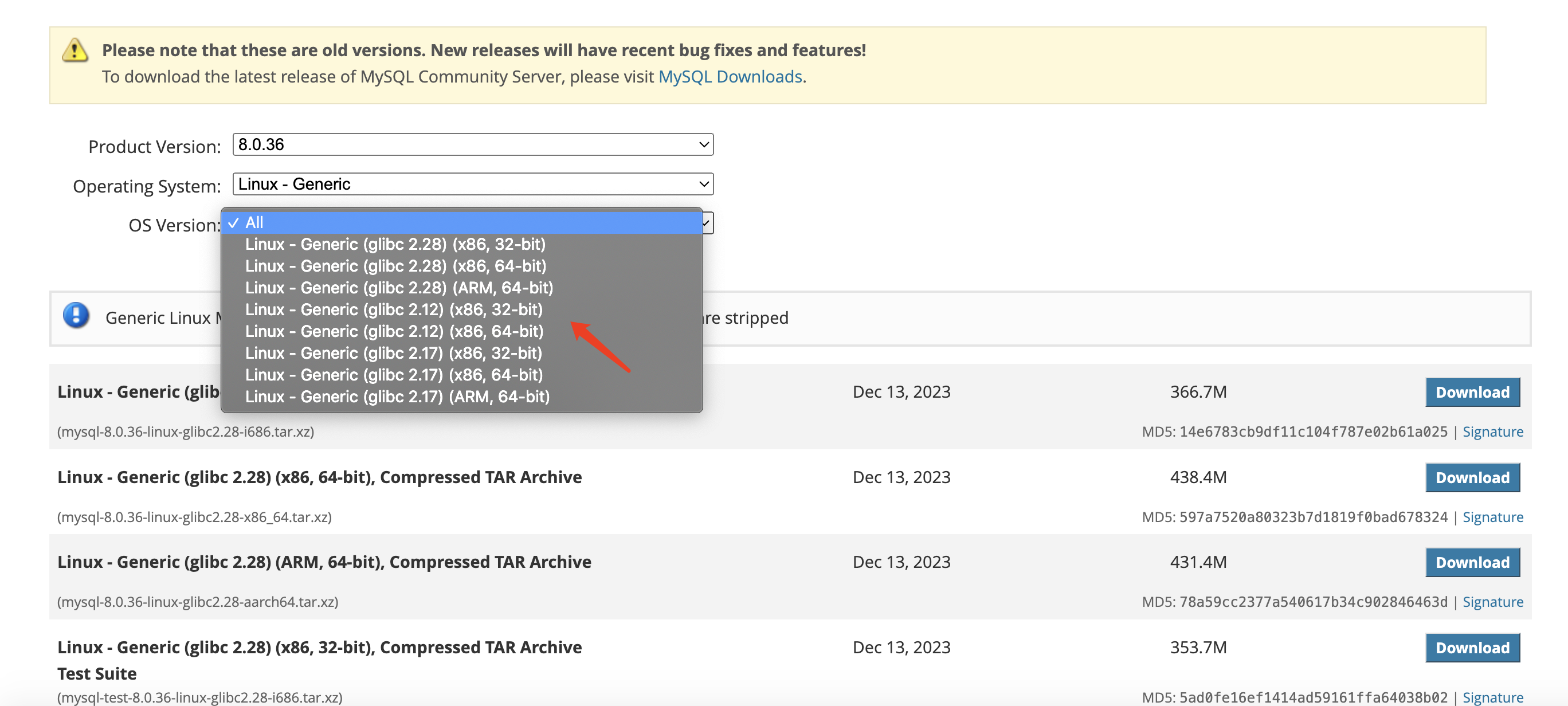The height and width of the screenshot is (706, 1568).
Task: Open Signature link for MD5 14e6783cb9df...
Action: coord(1492,432)
